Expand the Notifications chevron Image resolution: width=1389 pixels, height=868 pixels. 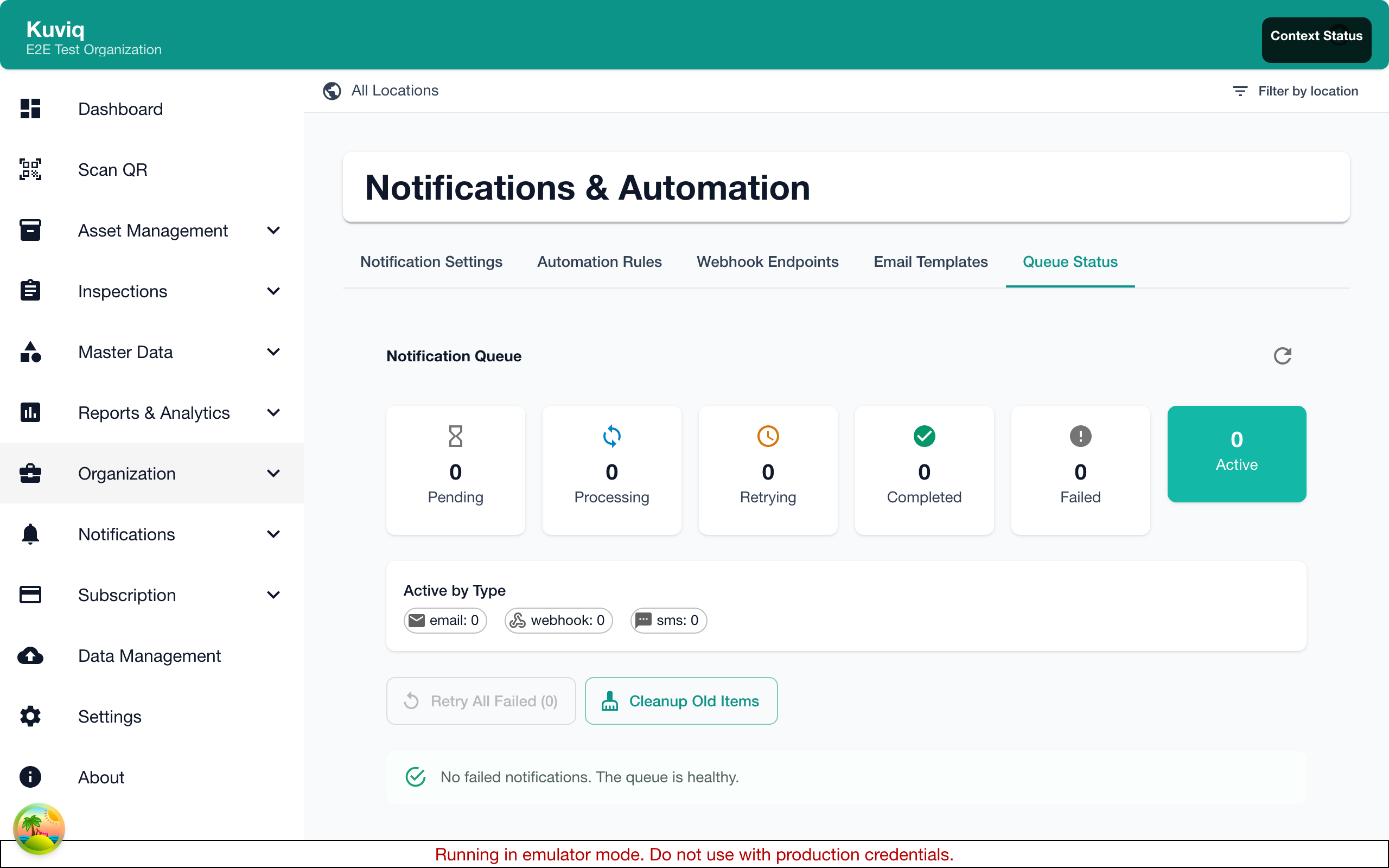click(274, 534)
